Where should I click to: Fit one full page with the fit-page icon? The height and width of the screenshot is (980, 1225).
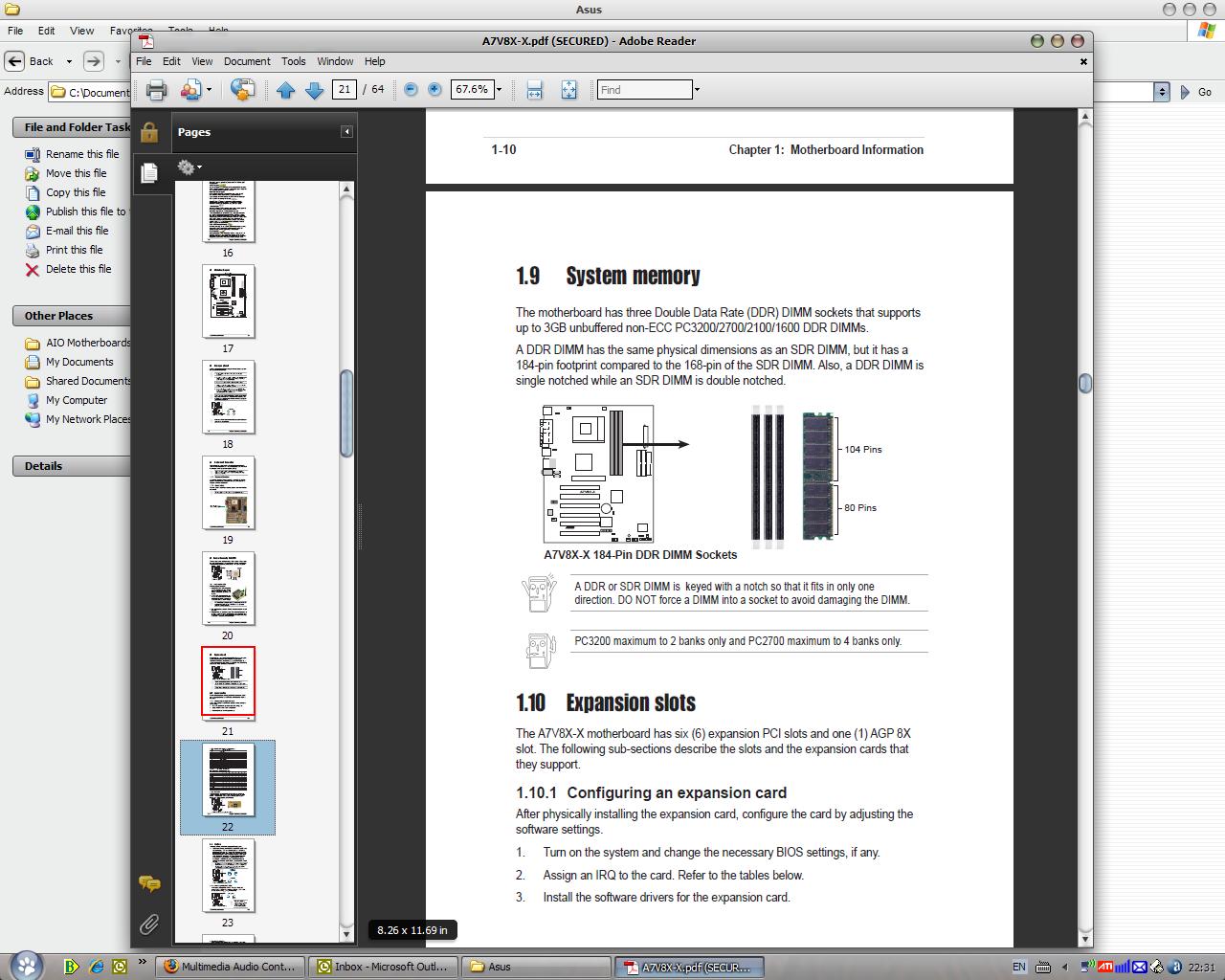point(568,90)
